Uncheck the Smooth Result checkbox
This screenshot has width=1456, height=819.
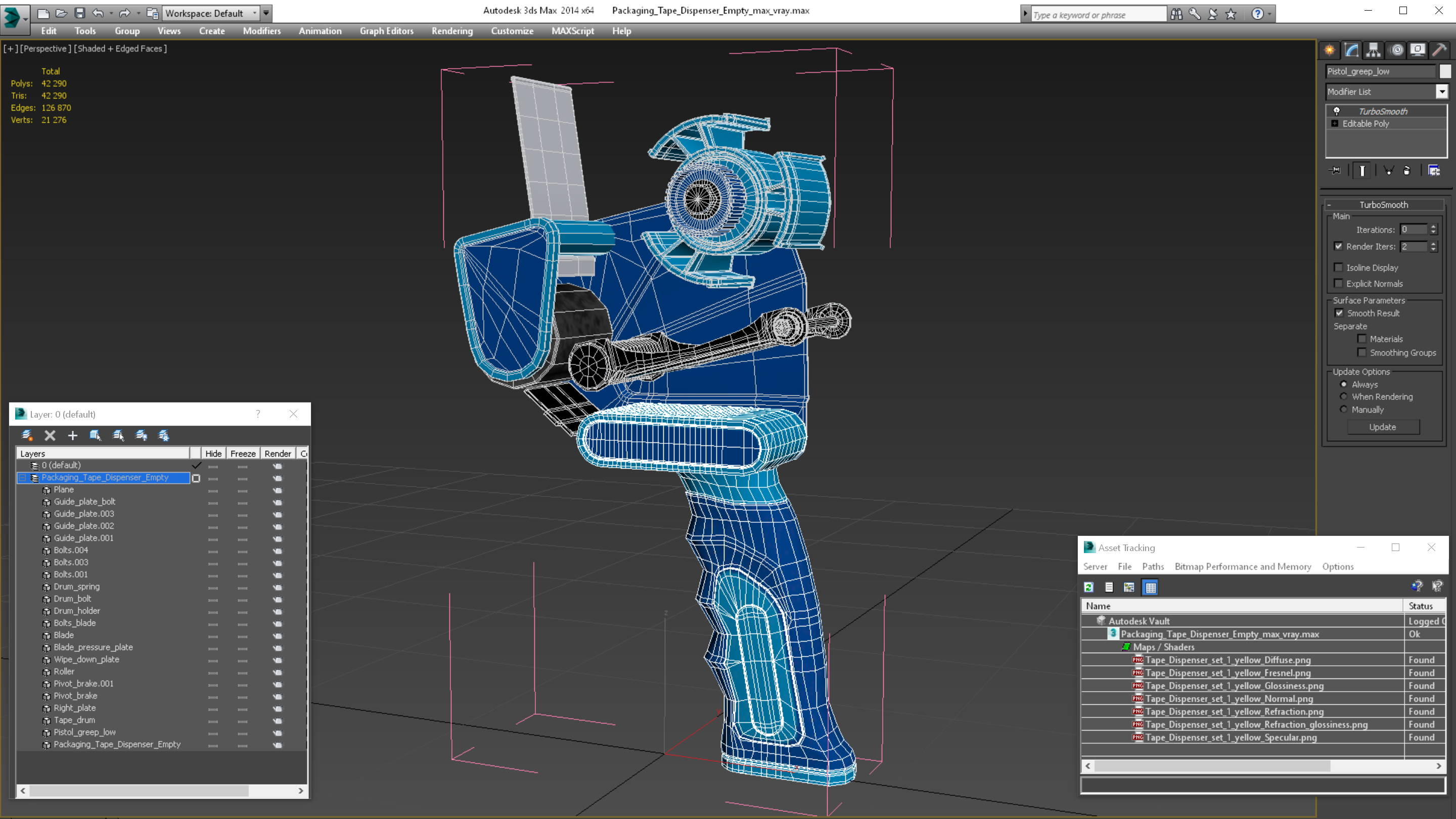1339,313
